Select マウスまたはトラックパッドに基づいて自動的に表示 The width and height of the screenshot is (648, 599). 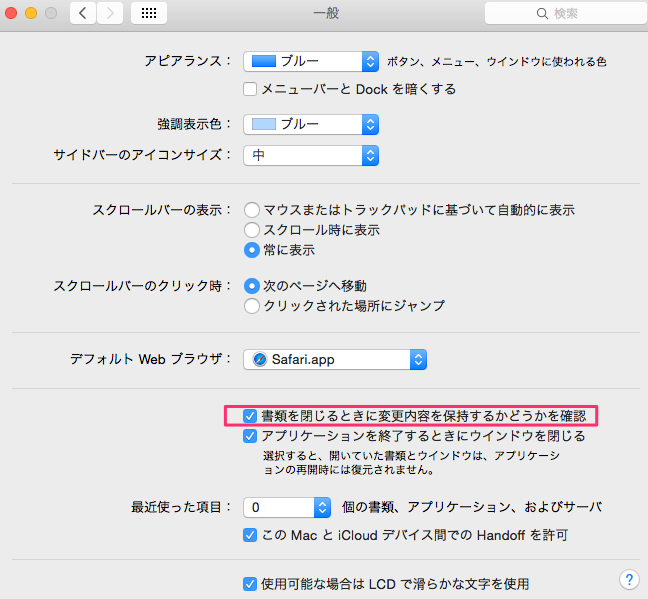point(252,210)
